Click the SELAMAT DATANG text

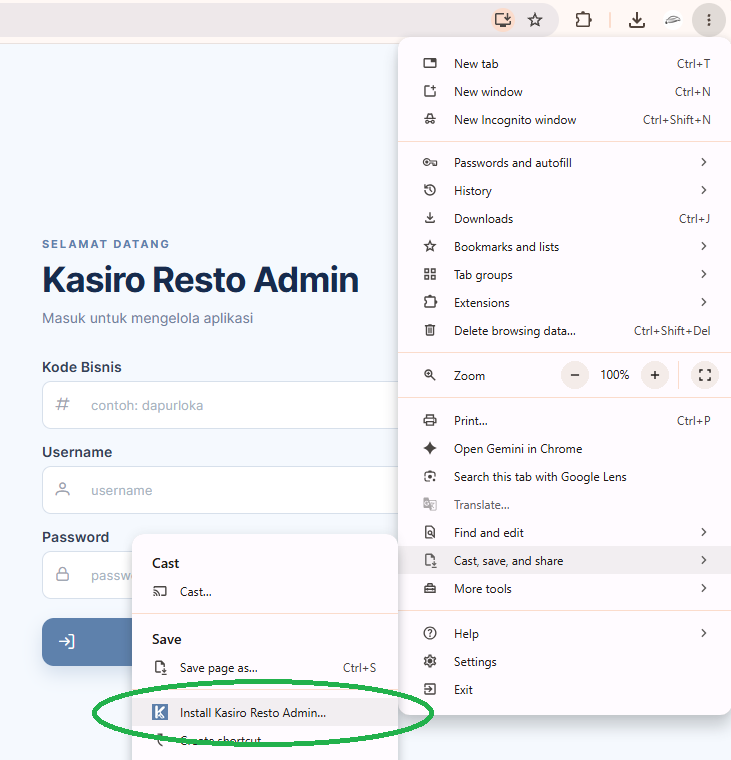click(x=106, y=244)
